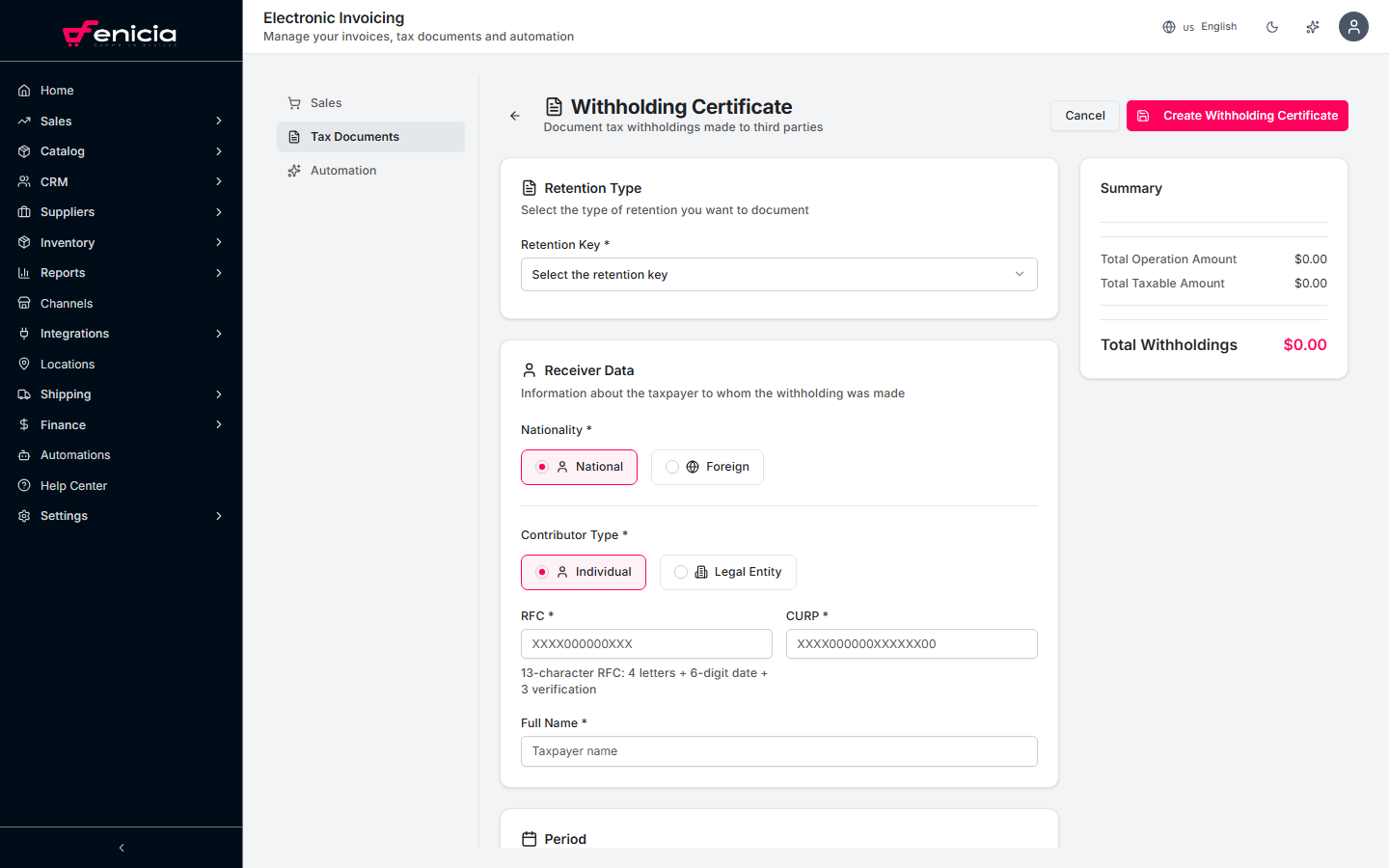
Task: Select the Foreign nationality option
Action: [x=707, y=467]
